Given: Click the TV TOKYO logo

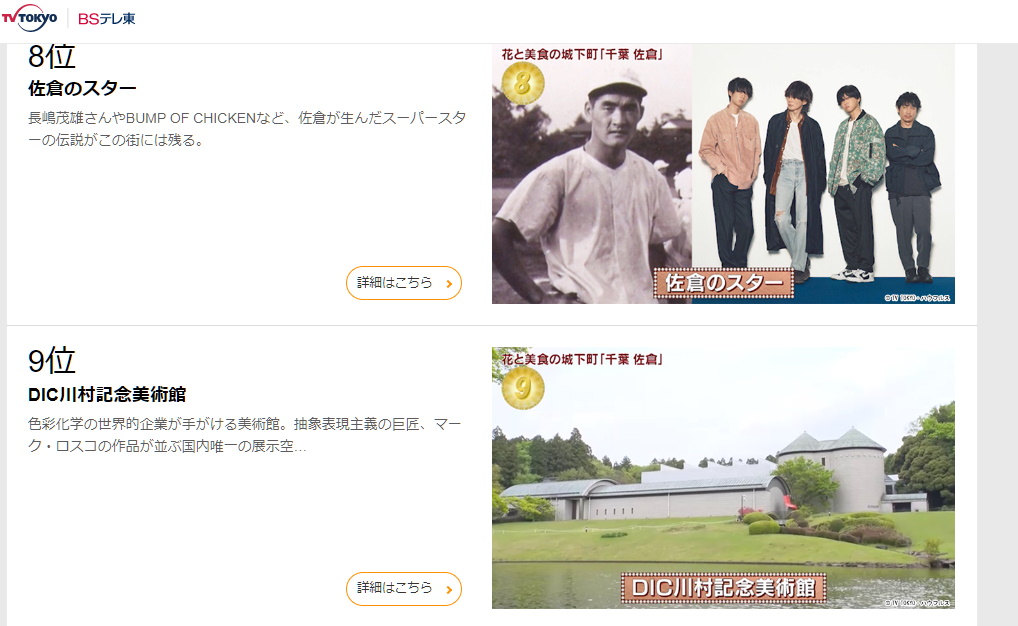Looking at the screenshot, I should click(x=29, y=18).
